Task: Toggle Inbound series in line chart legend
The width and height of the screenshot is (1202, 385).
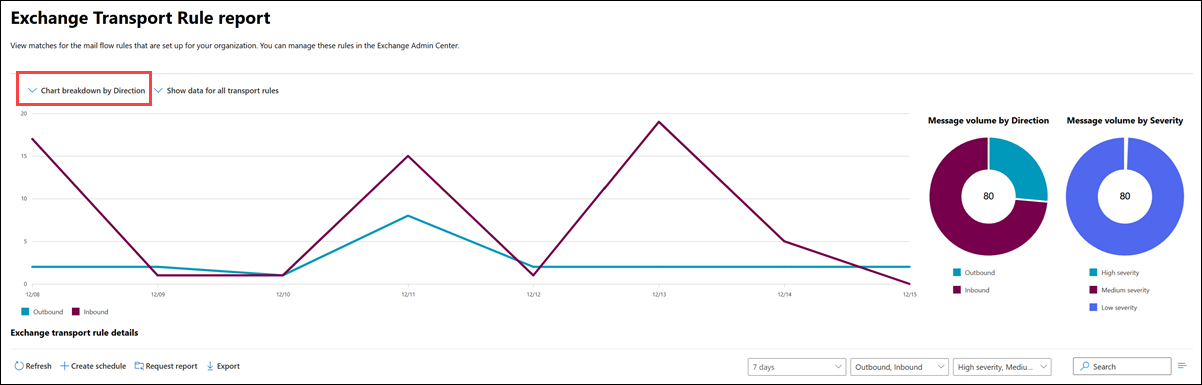Action: [x=90, y=312]
